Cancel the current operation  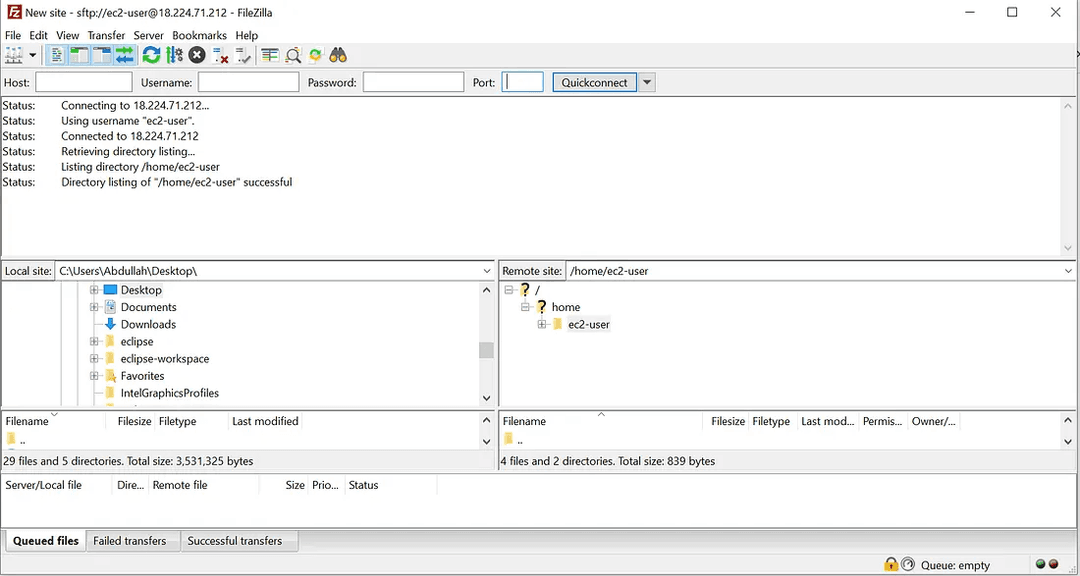(x=197, y=55)
